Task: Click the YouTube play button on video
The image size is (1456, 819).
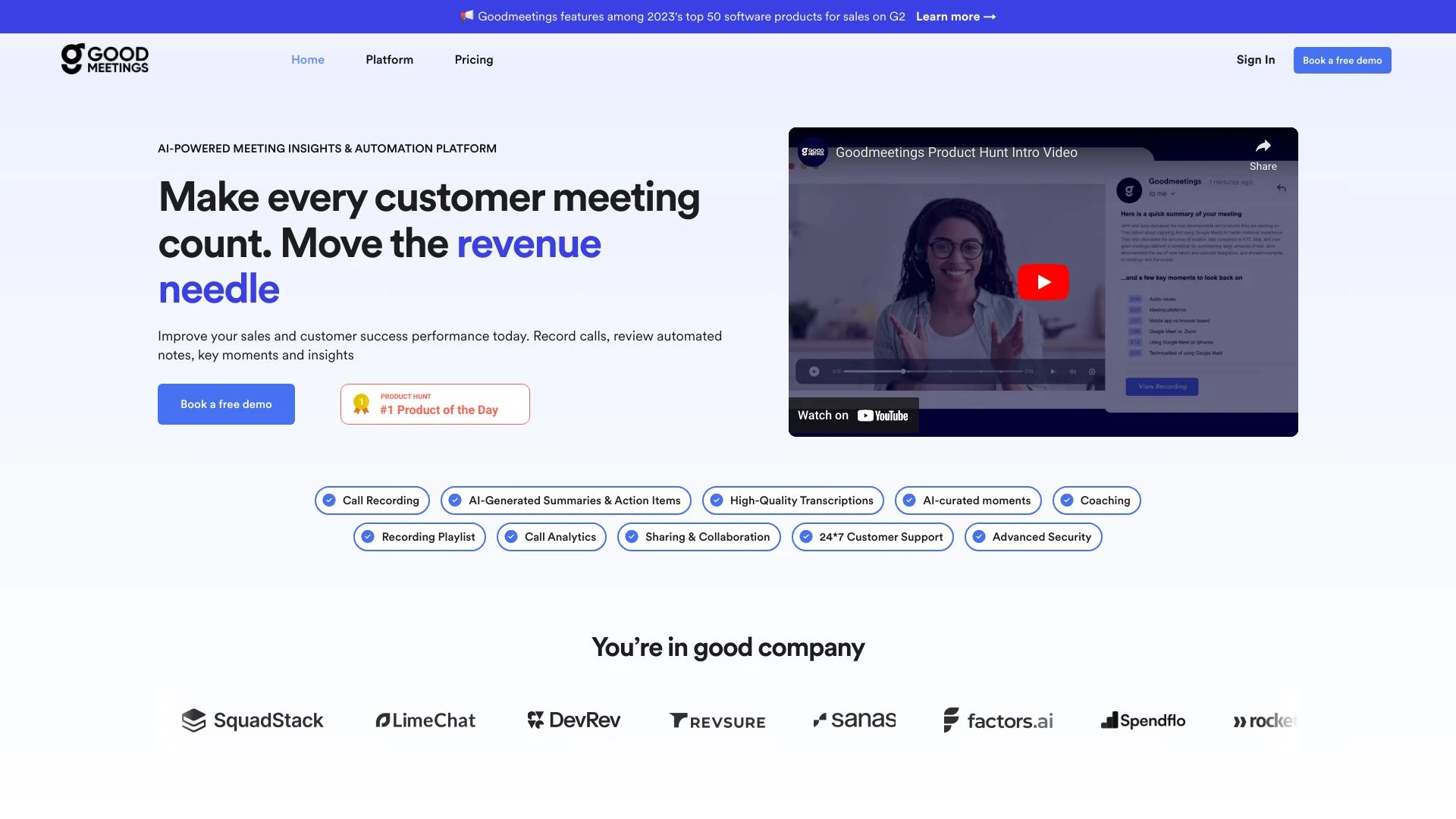Action: pyautogui.click(x=1043, y=281)
